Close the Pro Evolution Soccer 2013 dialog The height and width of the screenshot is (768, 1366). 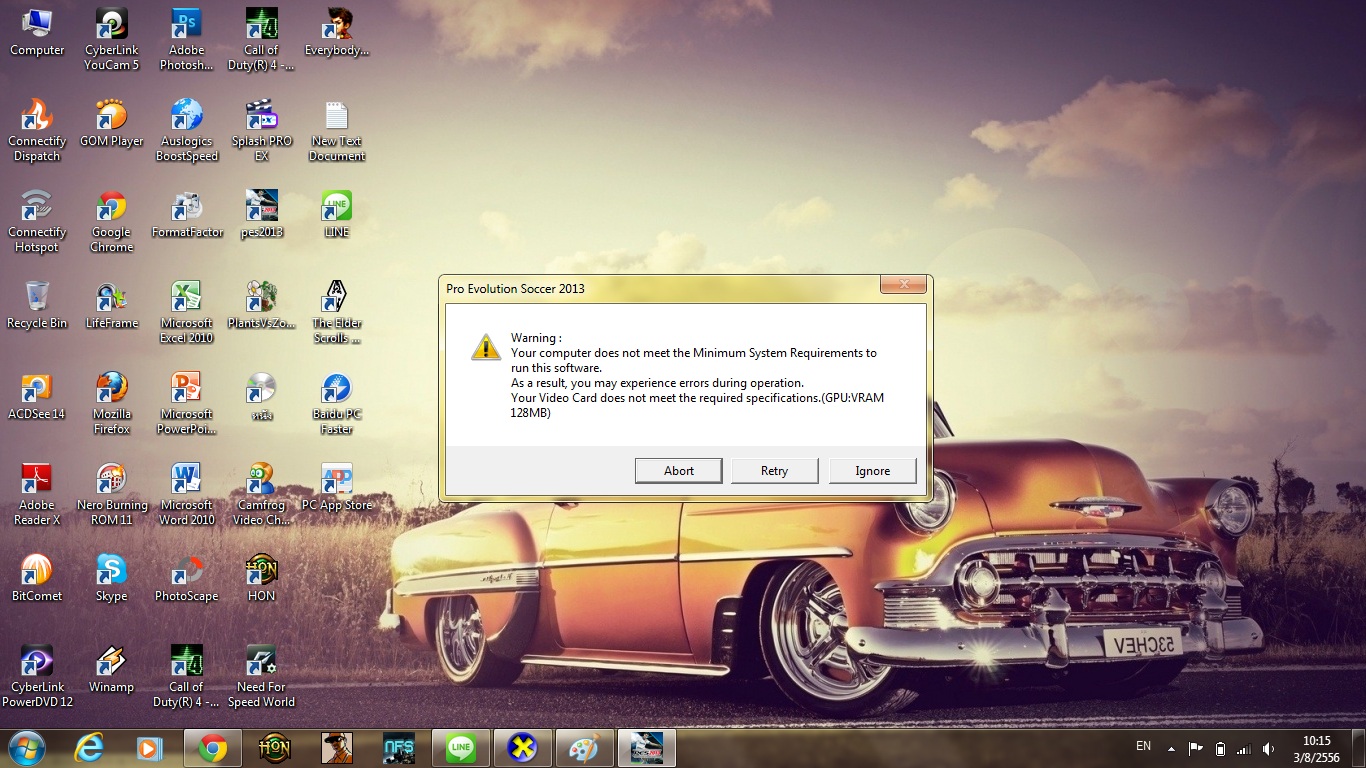[904, 285]
